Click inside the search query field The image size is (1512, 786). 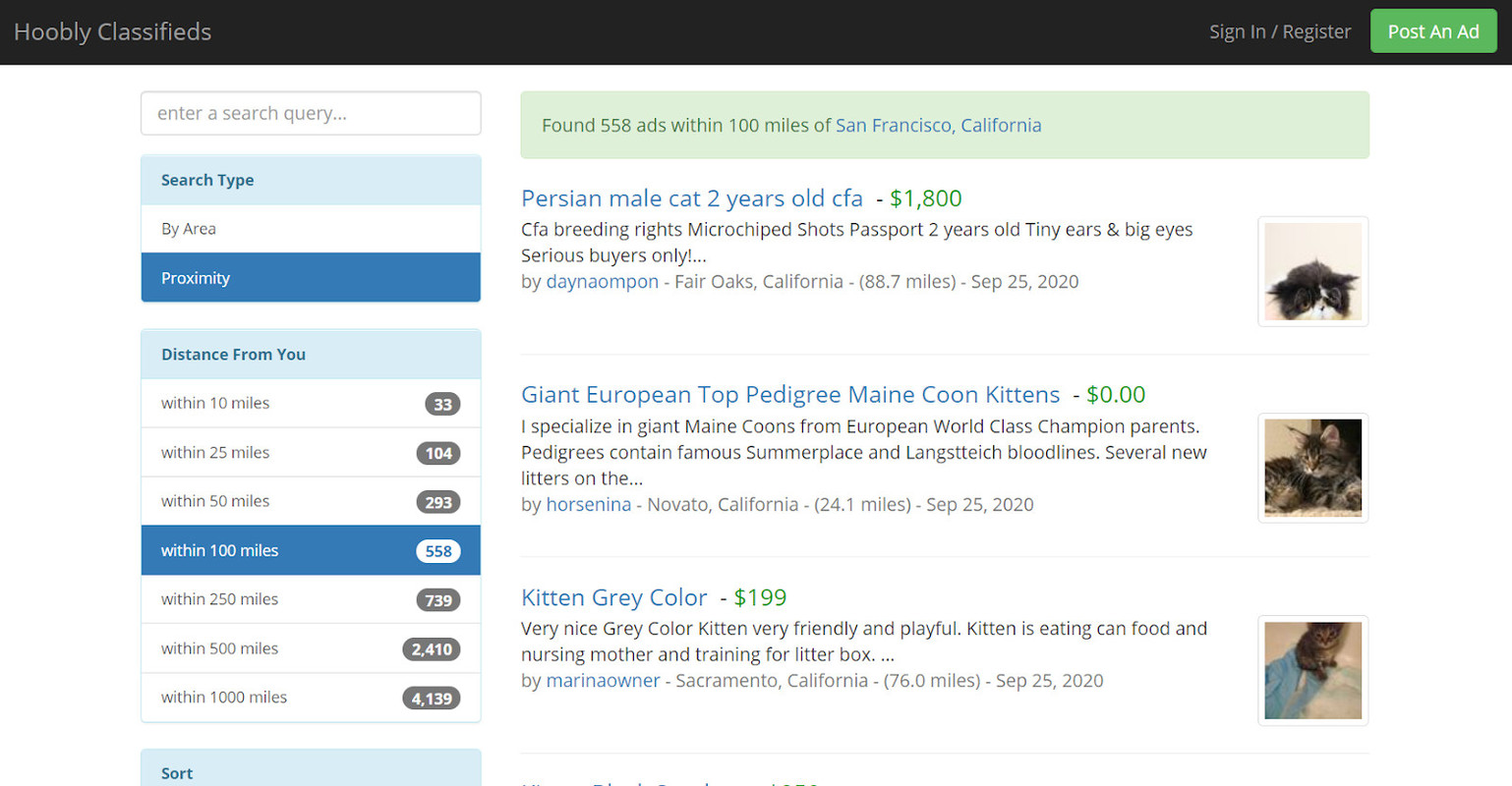[x=311, y=113]
